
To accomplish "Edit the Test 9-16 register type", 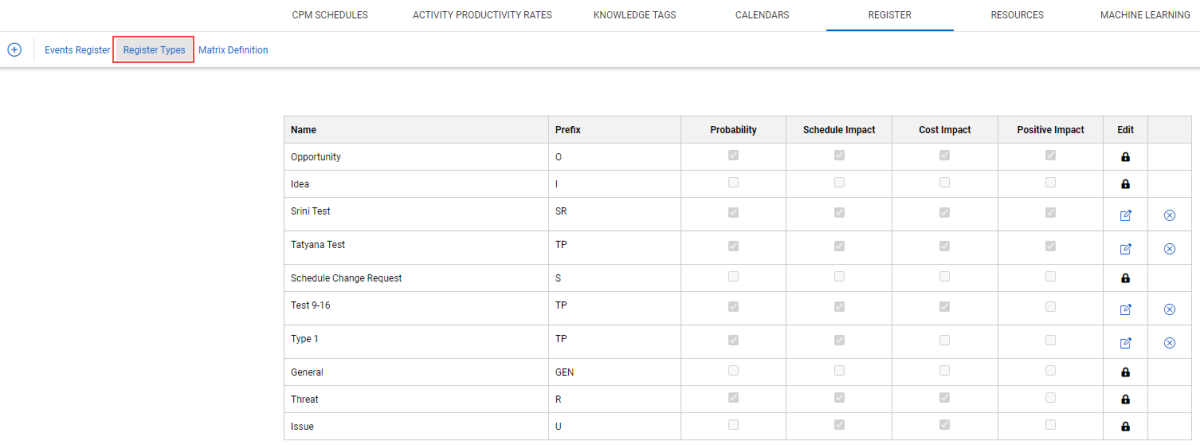I will [x=1125, y=309].
